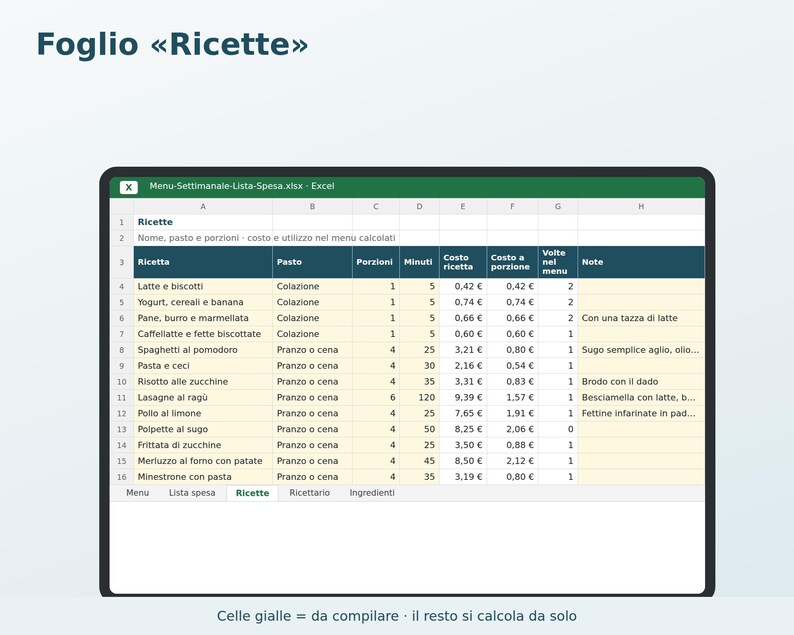Click the 'Pasto' column heading cell
794x635 pixels.
point(312,262)
